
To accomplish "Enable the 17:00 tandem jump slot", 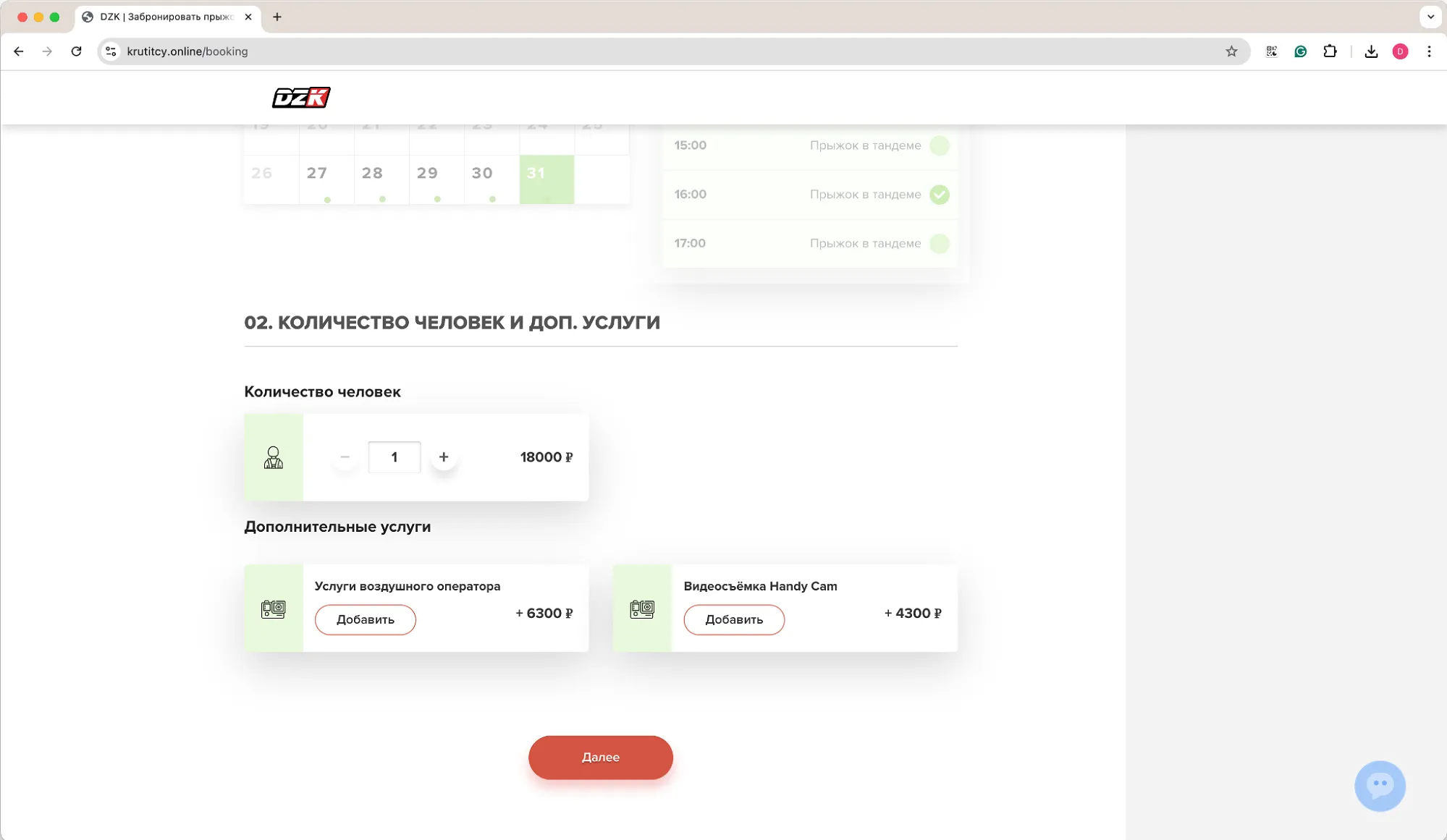I will click(939, 244).
